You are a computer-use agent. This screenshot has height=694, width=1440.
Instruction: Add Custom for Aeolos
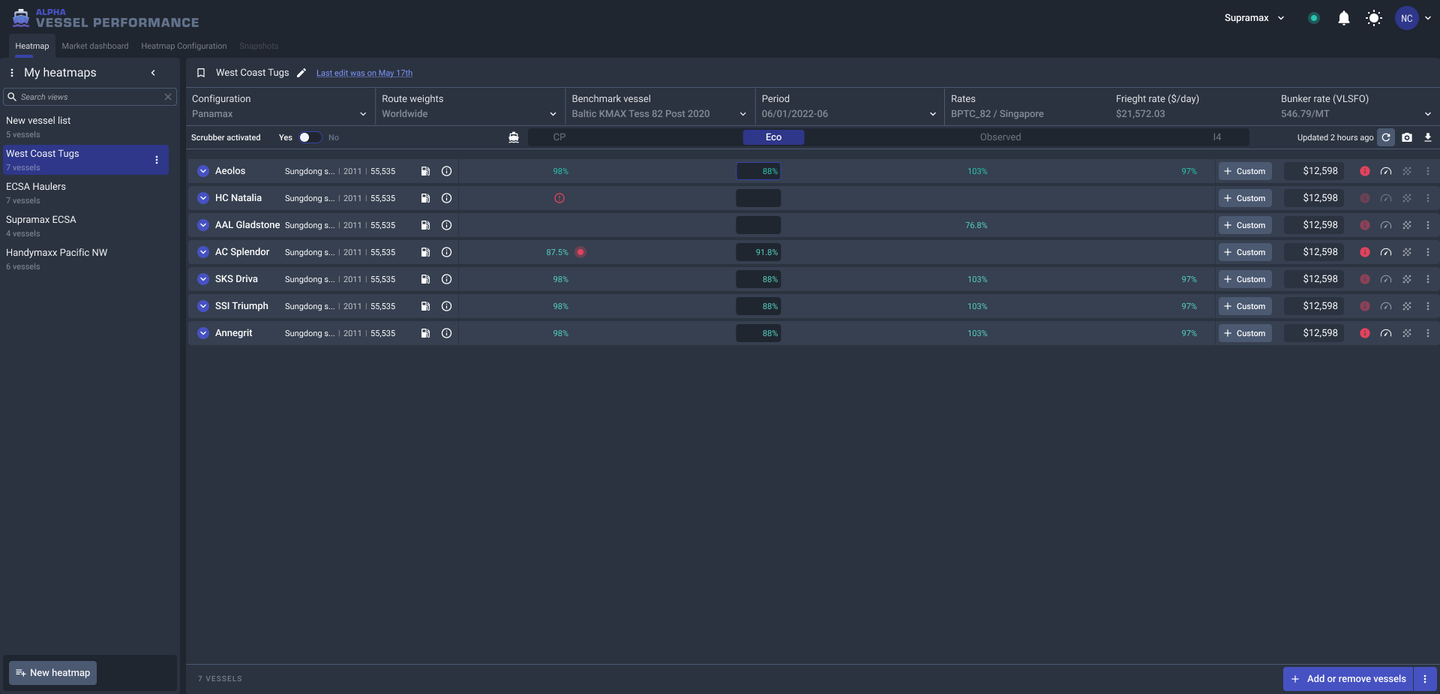tap(1245, 171)
